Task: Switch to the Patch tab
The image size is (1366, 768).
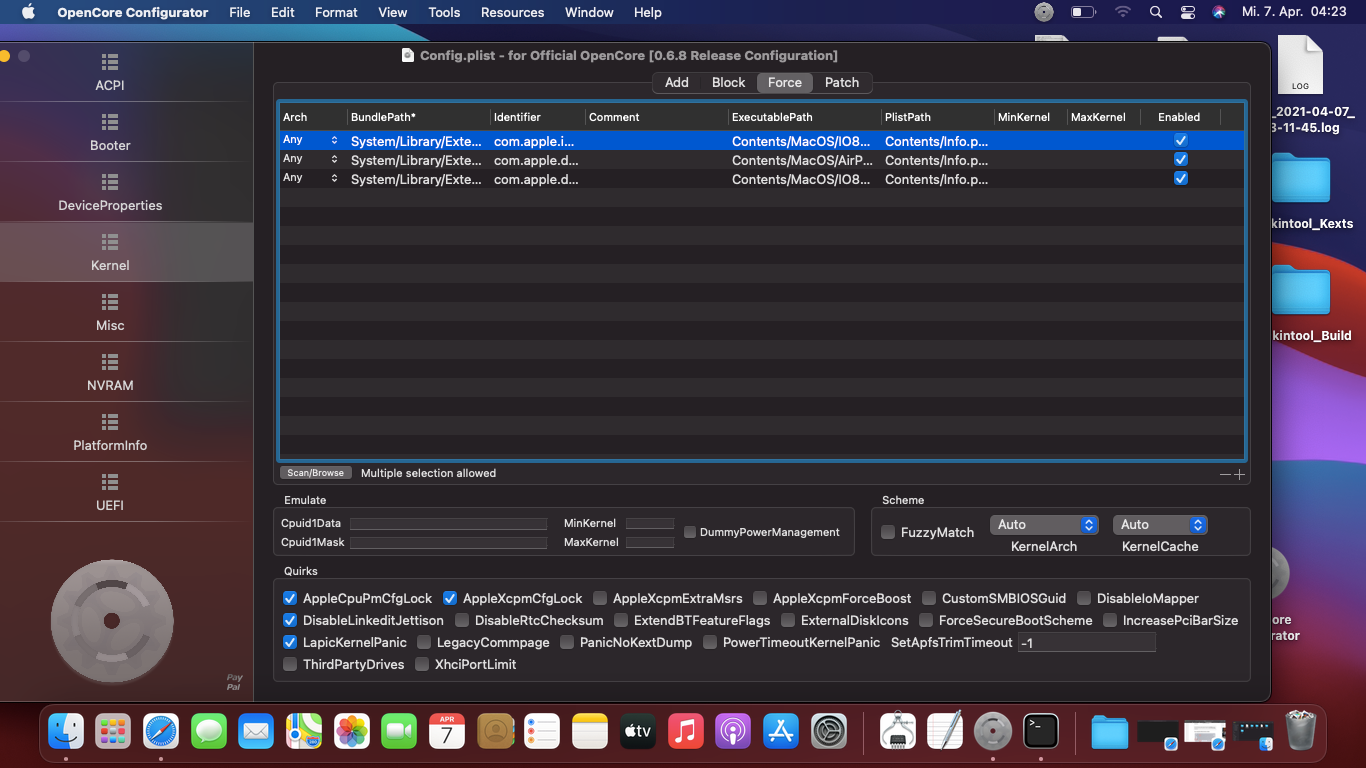Action: tap(841, 83)
